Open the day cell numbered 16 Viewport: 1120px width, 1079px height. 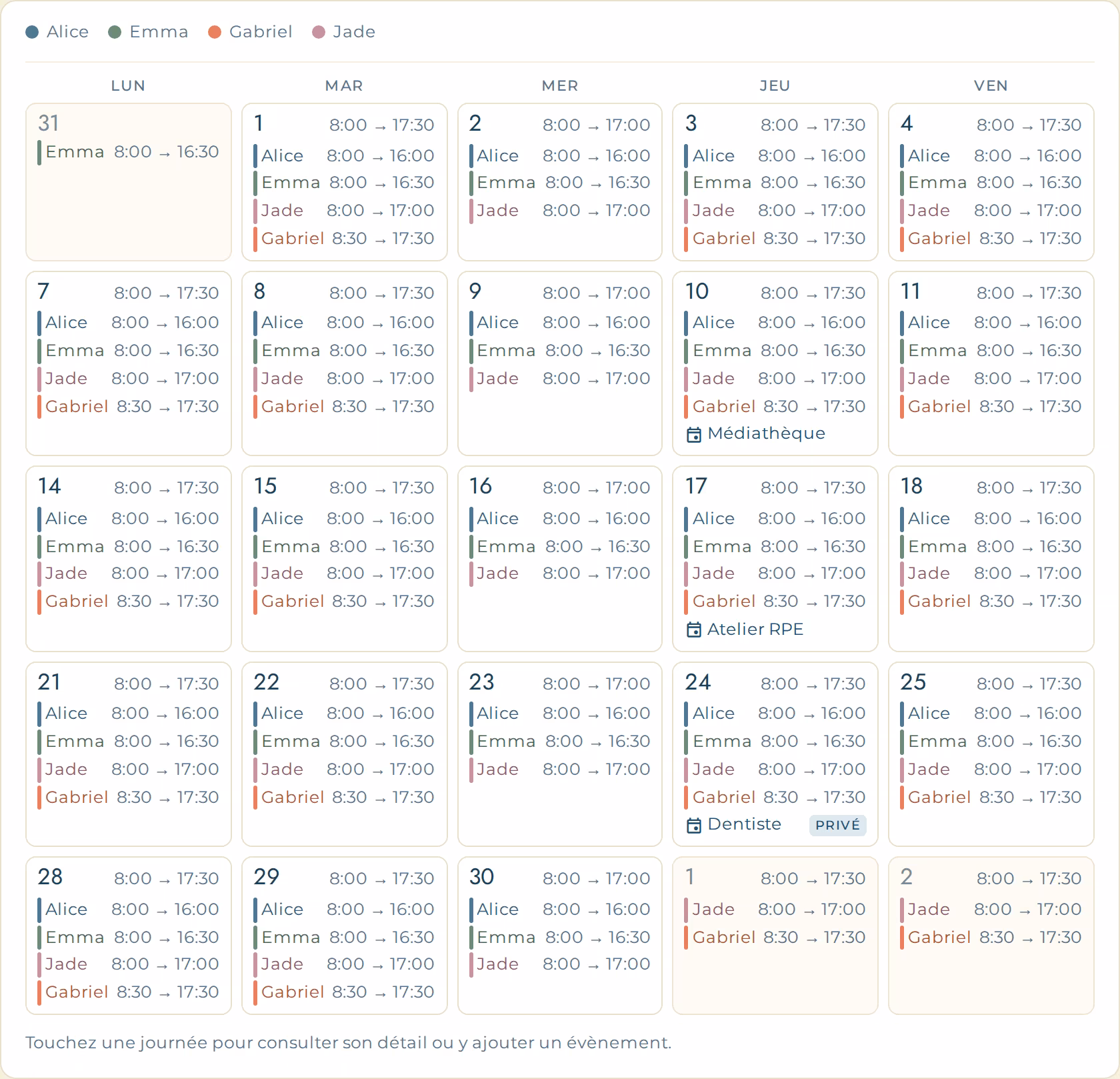pos(560,559)
